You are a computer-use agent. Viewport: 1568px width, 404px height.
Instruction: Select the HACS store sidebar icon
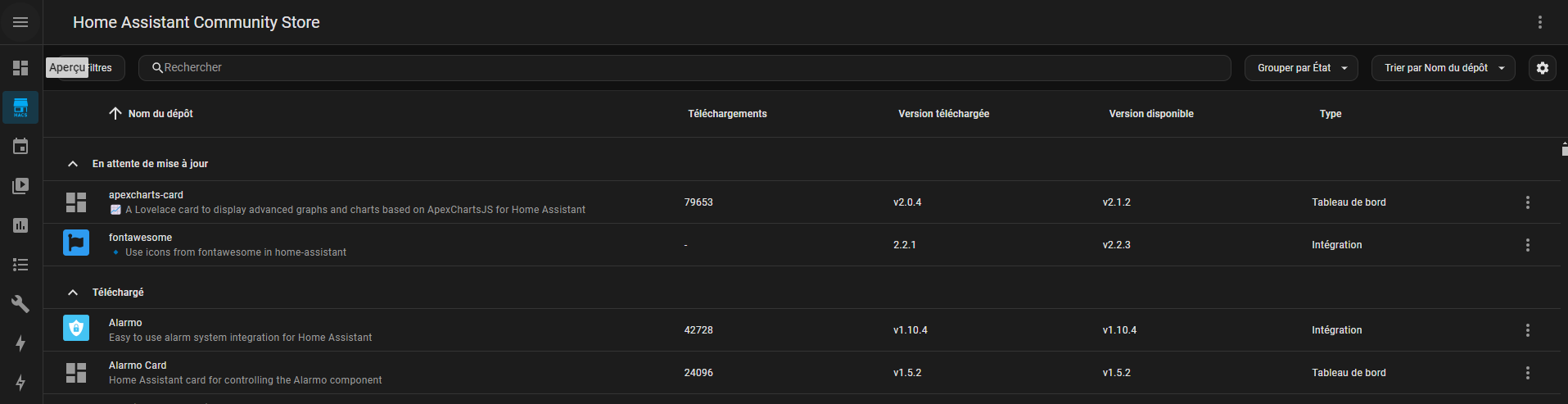[20, 107]
